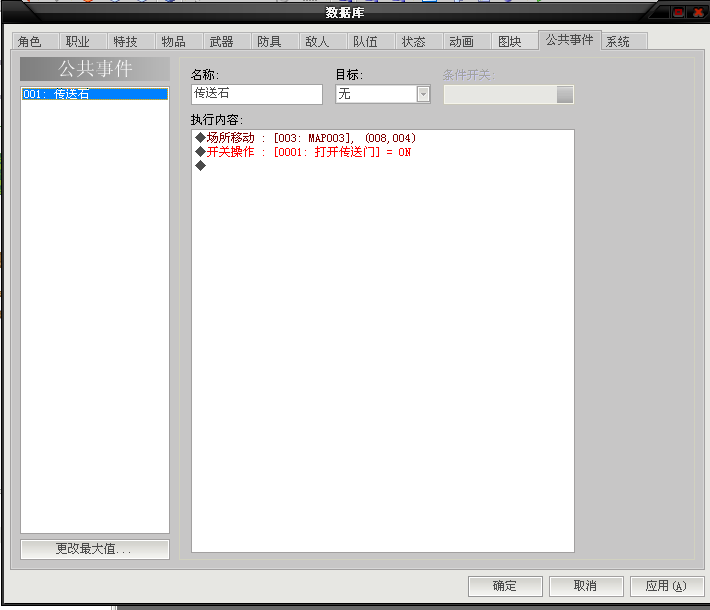
Task: Open the 队伍 tab
Action: 371,42
